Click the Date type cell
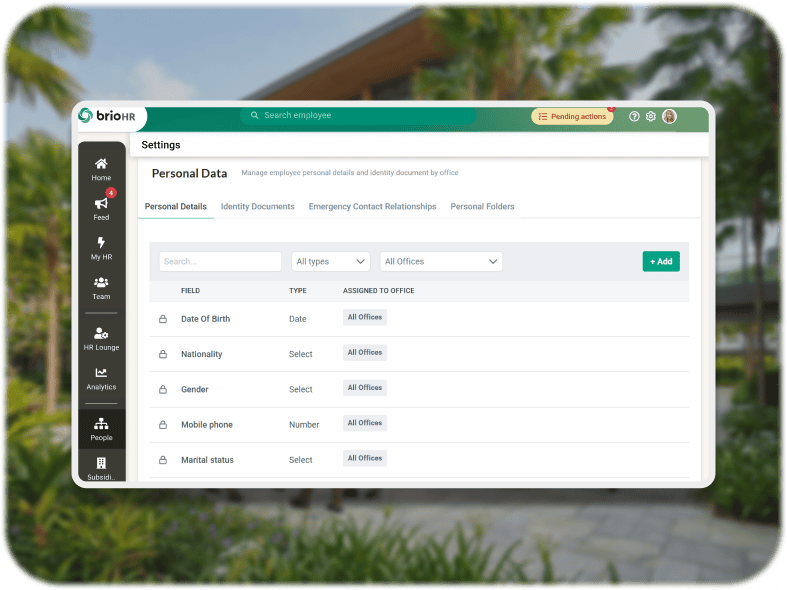The image size is (787, 590). coord(298,319)
